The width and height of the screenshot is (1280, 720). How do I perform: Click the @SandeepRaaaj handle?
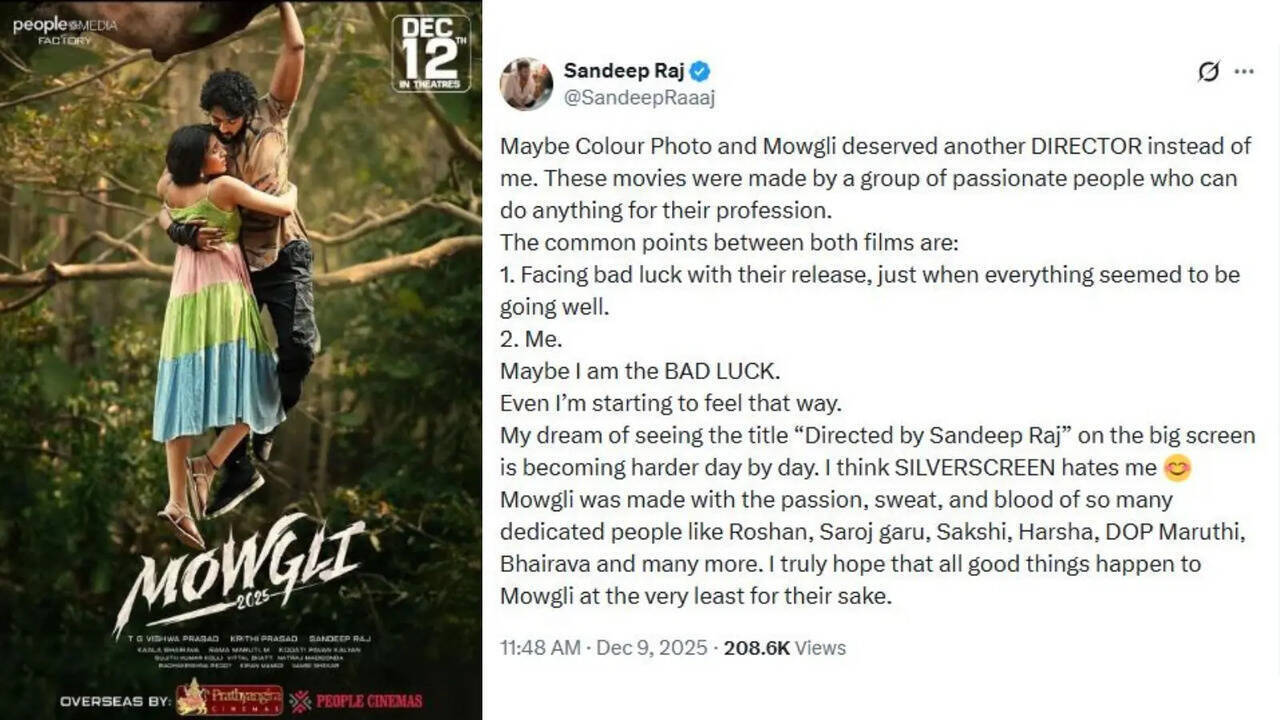point(639,98)
